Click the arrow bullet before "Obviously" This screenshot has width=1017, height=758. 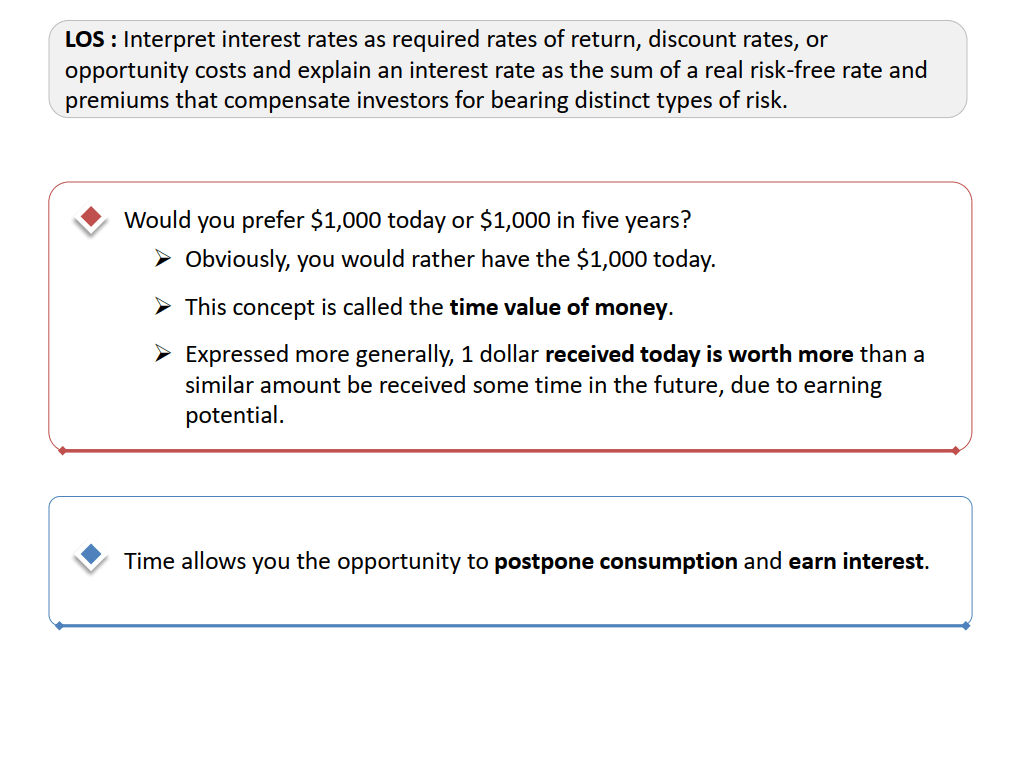click(x=164, y=259)
